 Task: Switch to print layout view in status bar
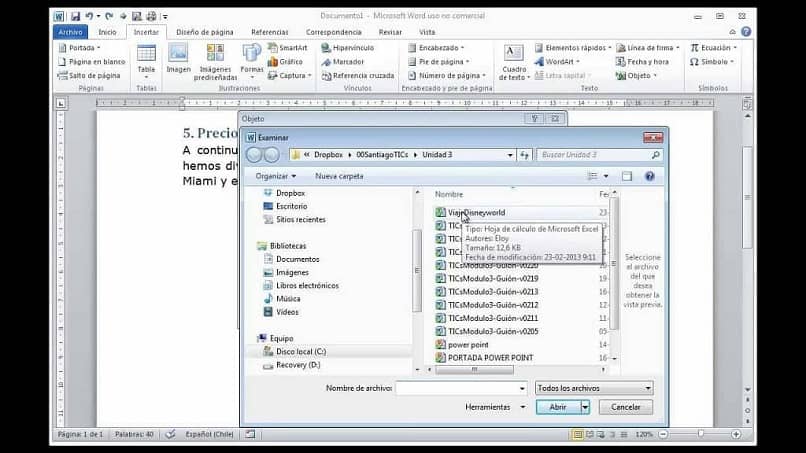click(x=578, y=434)
